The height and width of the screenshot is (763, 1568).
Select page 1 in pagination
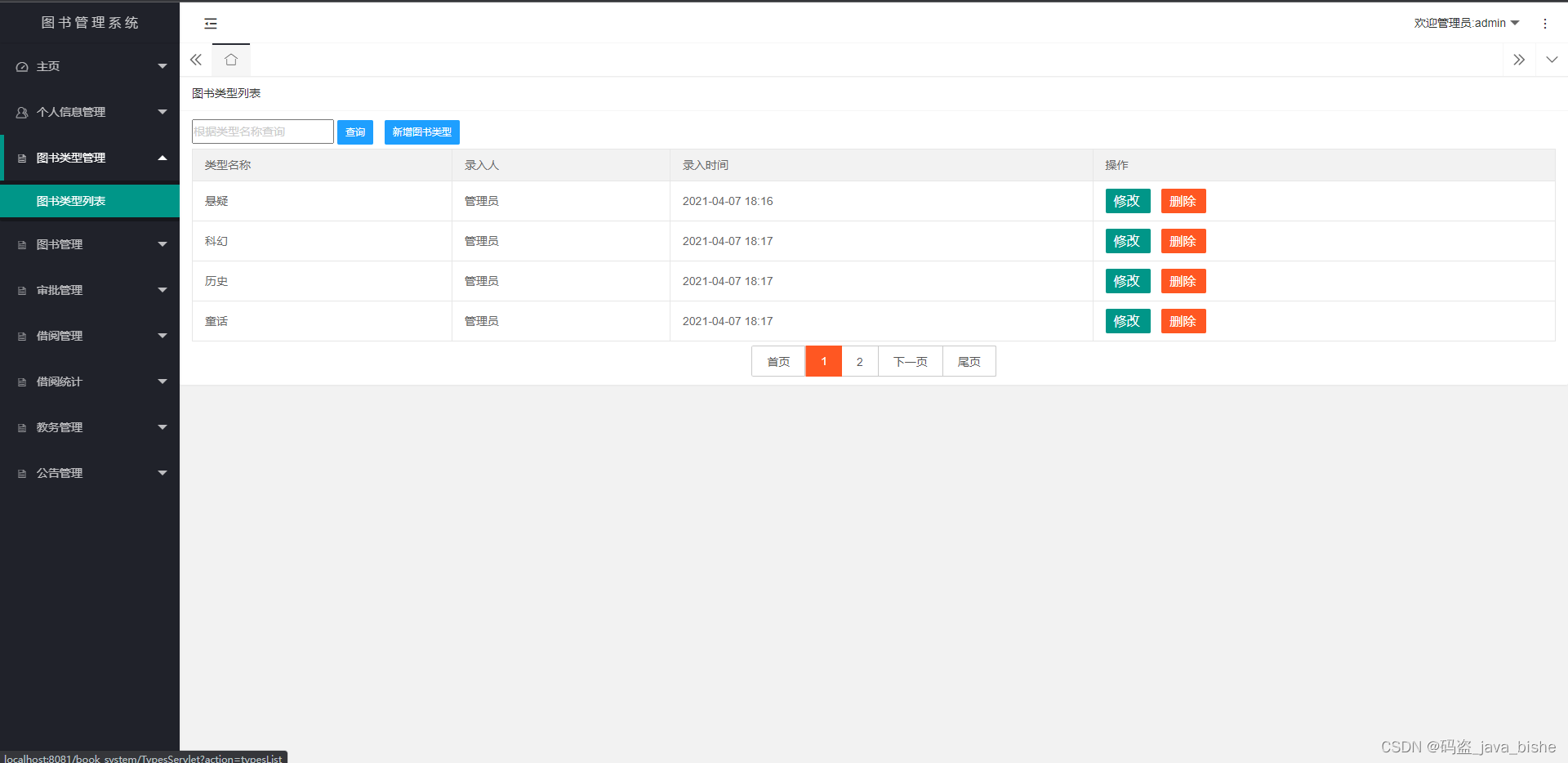(x=824, y=361)
